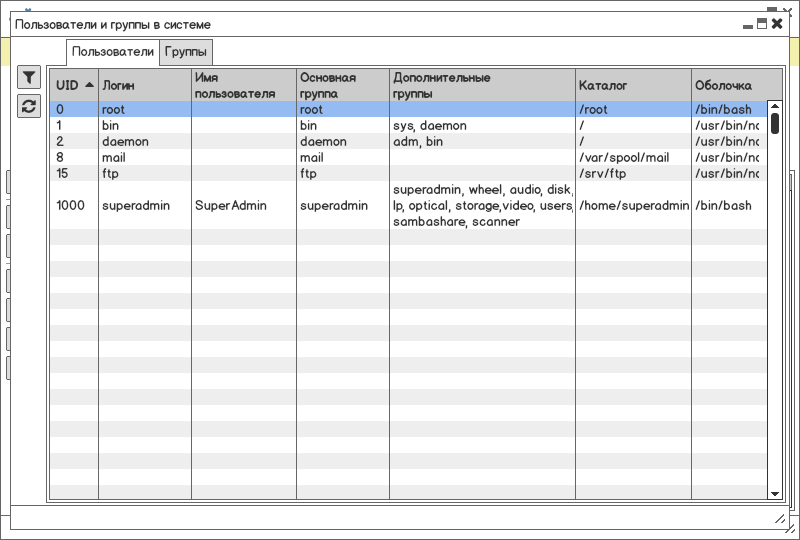Select the ftp user row
800x540 pixels.
[x=408, y=174]
